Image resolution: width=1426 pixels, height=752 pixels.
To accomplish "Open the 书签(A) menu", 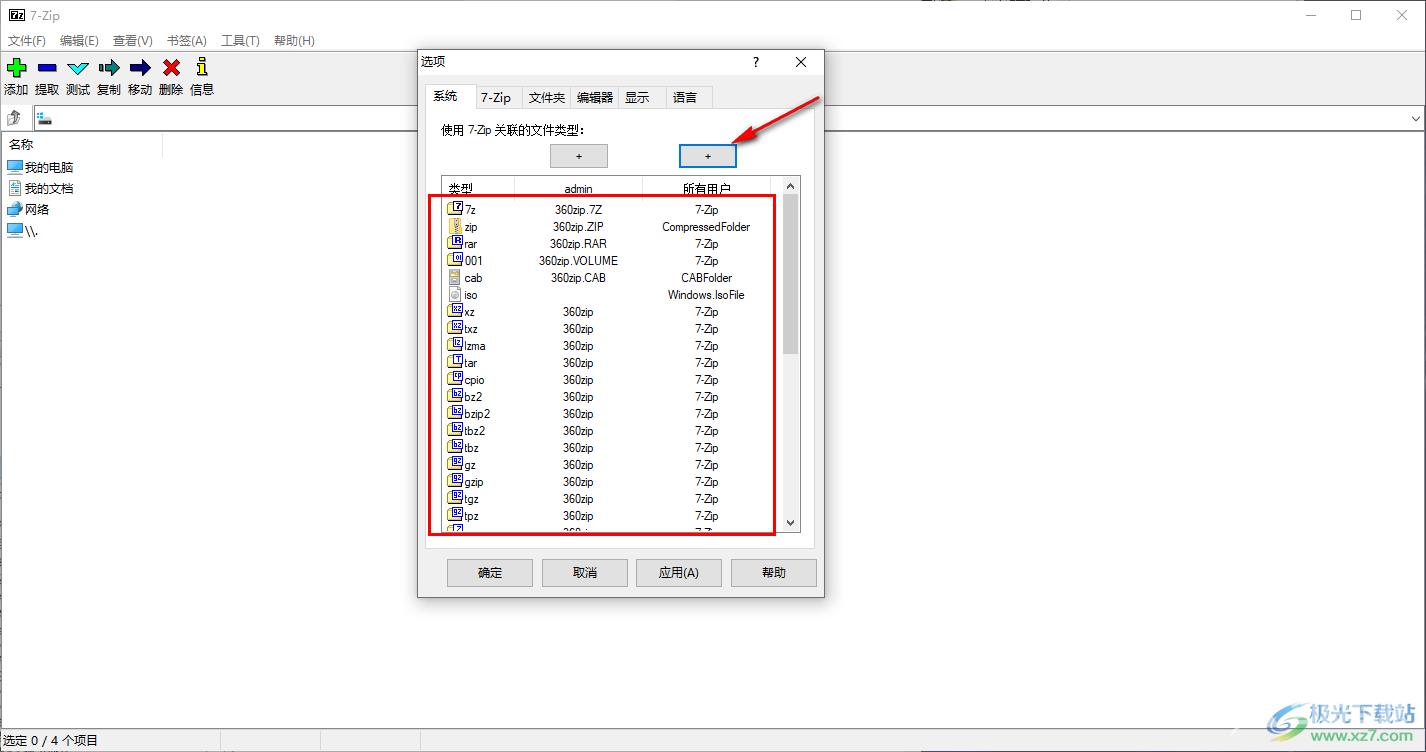I will pyautogui.click(x=187, y=41).
